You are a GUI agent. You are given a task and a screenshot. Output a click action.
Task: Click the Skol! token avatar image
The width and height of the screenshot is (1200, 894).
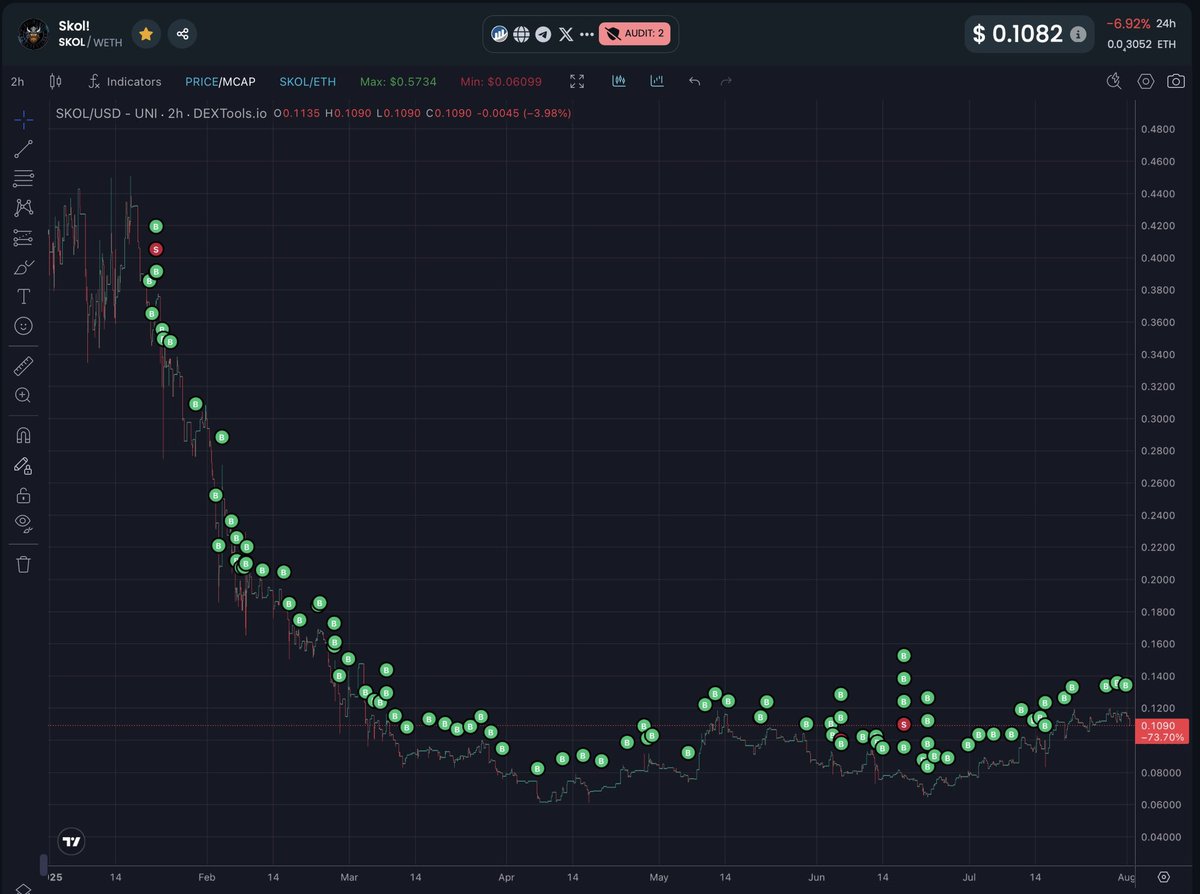pos(34,34)
